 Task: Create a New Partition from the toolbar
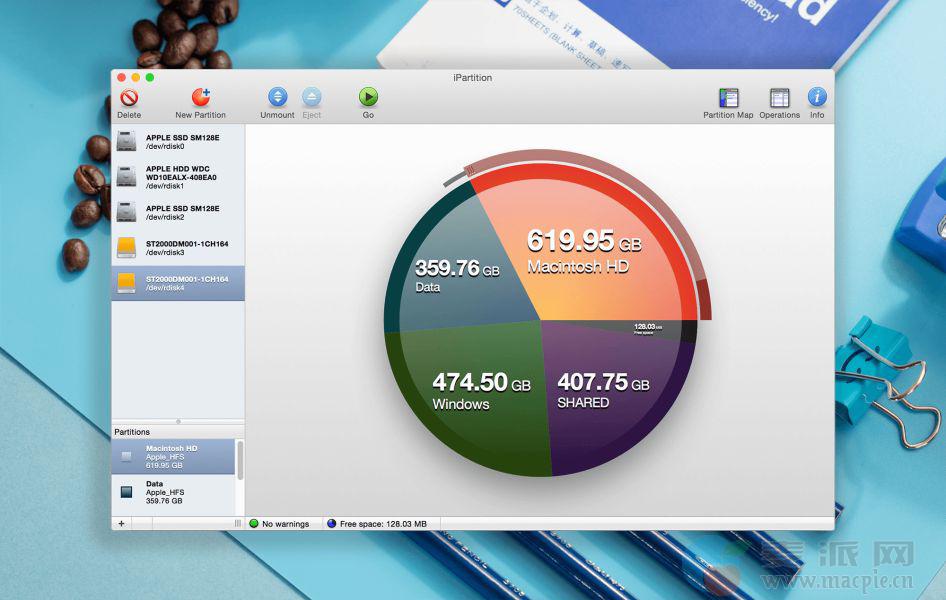click(x=200, y=98)
